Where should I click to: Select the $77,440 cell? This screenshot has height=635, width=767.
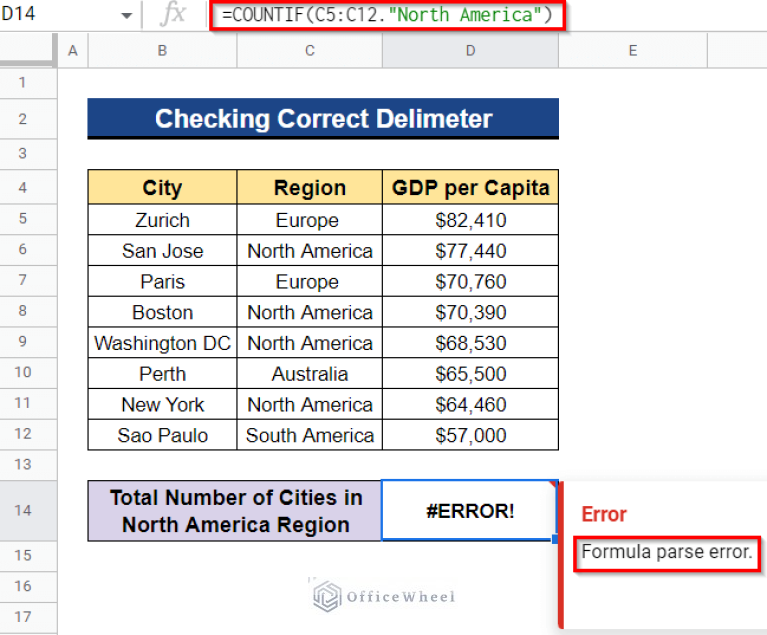pyautogui.click(x=470, y=250)
